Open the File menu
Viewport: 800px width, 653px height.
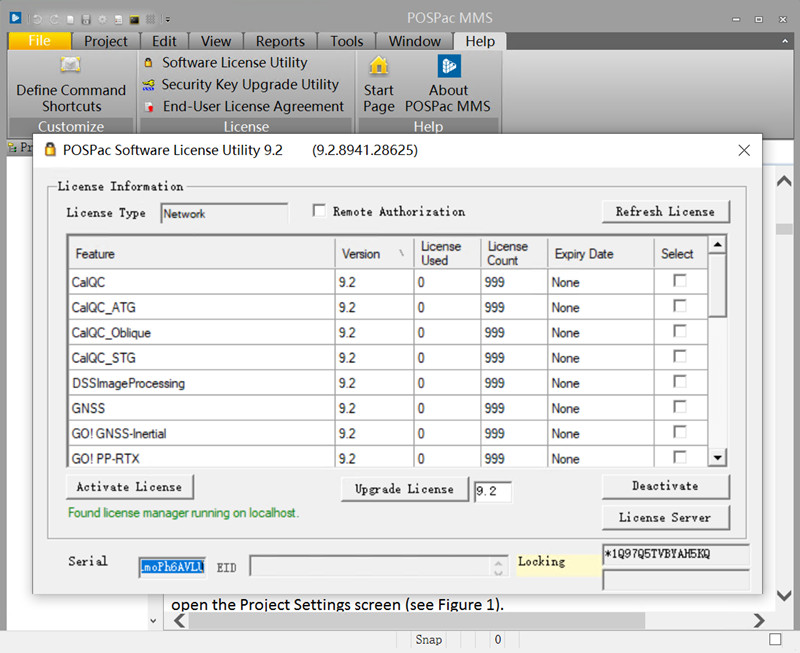click(40, 41)
